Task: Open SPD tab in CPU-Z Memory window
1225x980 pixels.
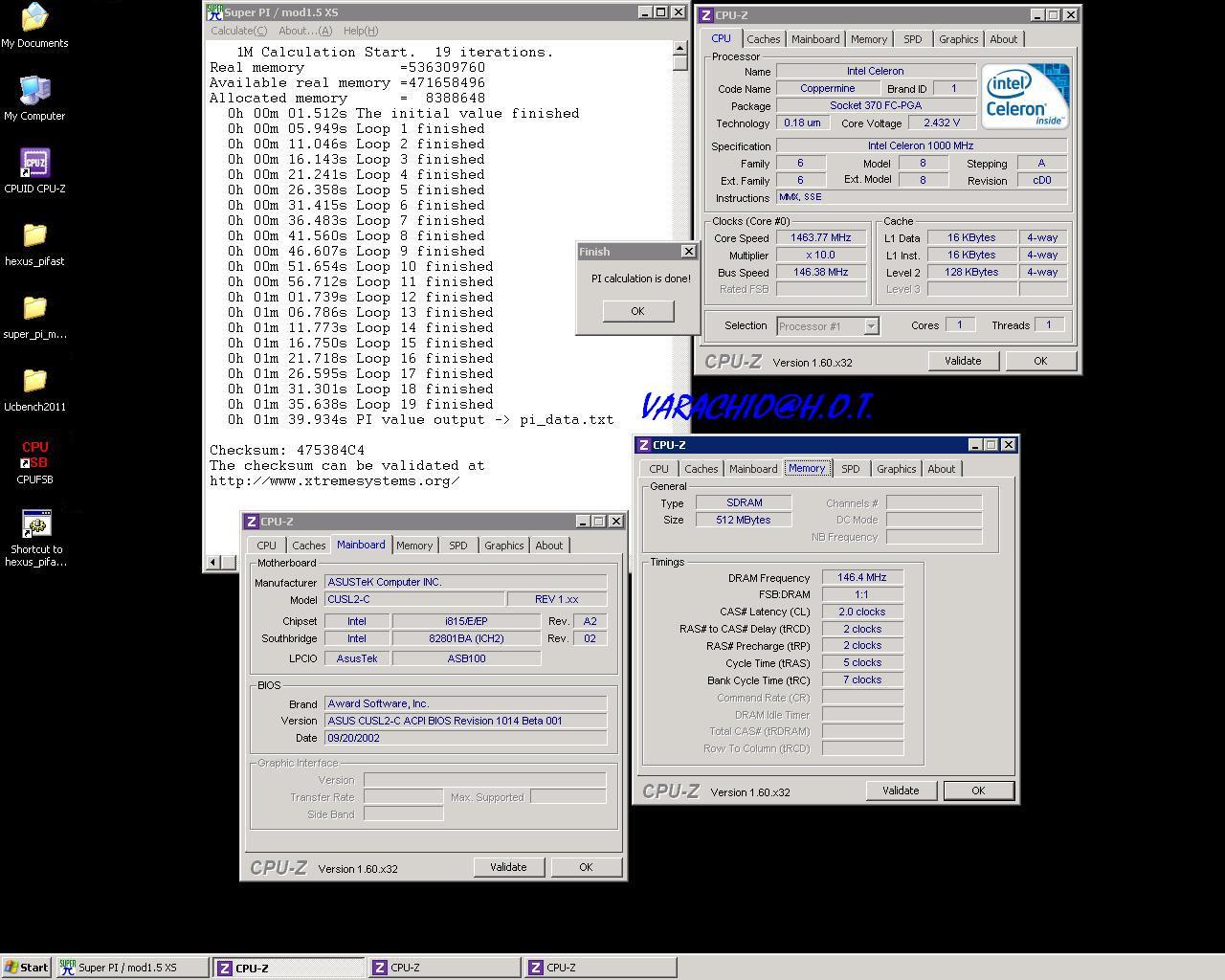Action: pyautogui.click(x=851, y=469)
